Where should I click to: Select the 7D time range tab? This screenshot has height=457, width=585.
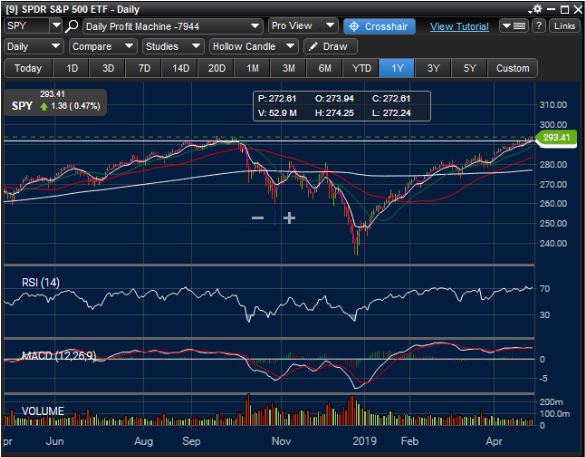click(144, 68)
